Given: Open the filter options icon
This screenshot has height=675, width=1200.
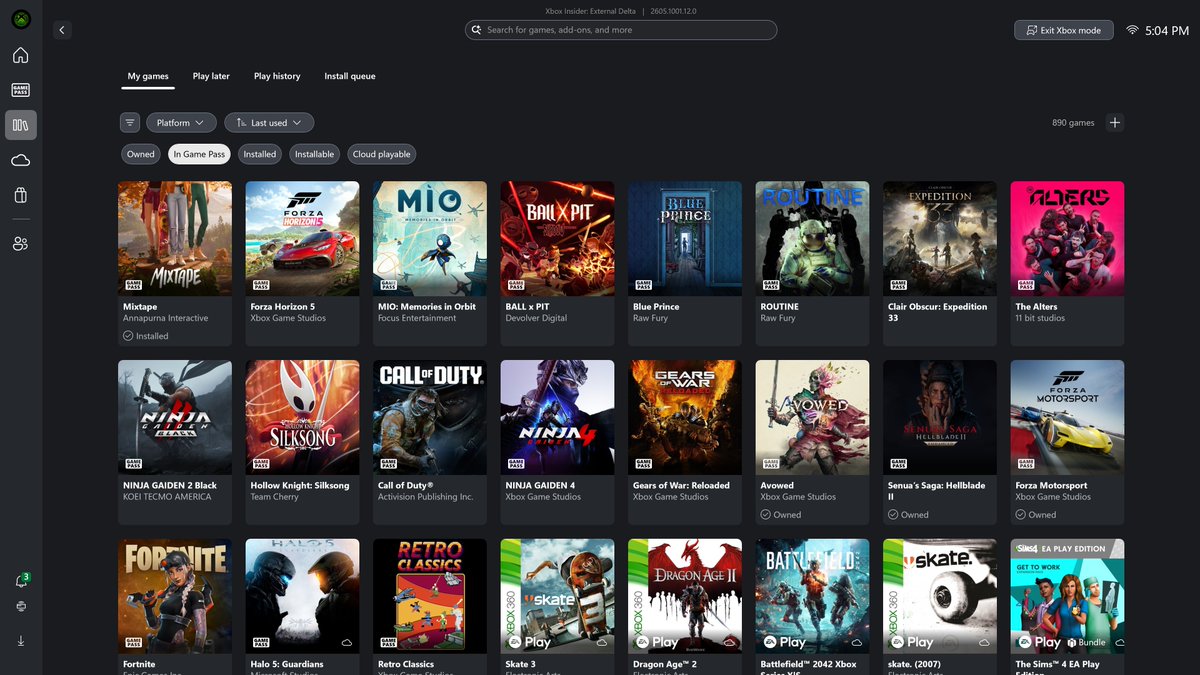Looking at the screenshot, I should tap(130, 123).
